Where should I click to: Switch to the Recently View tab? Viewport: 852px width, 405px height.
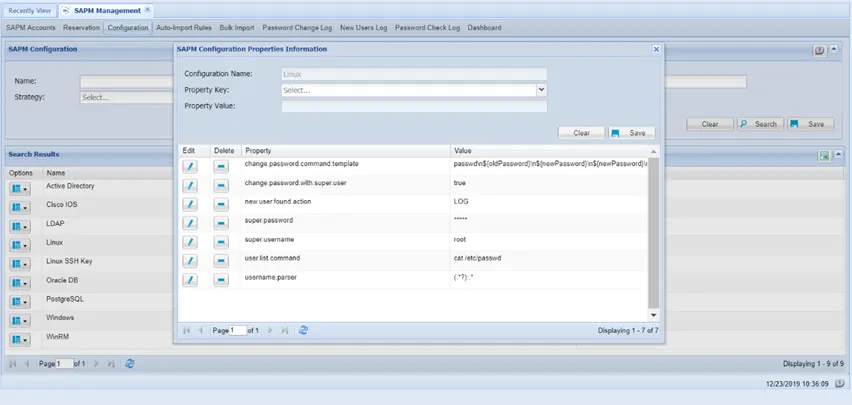pyautogui.click(x=30, y=10)
